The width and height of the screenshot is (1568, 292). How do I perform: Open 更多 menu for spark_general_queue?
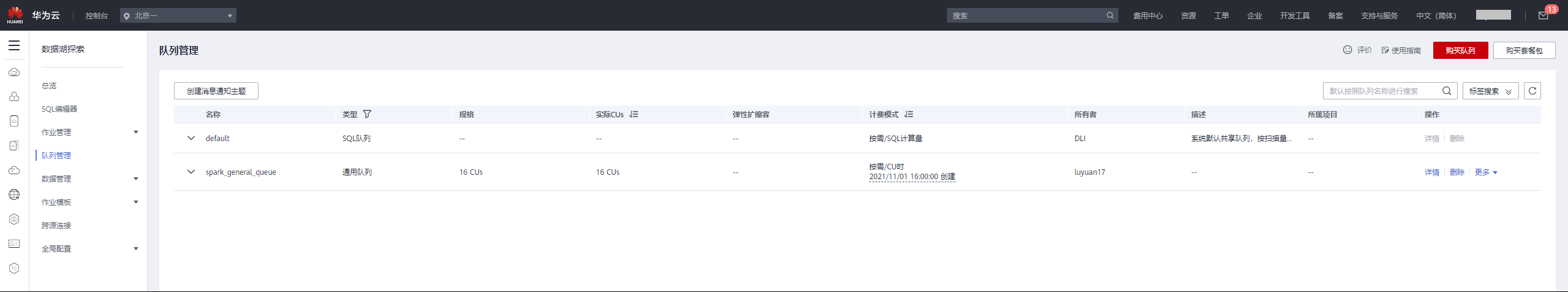pyautogui.click(x=1486, y=172)
